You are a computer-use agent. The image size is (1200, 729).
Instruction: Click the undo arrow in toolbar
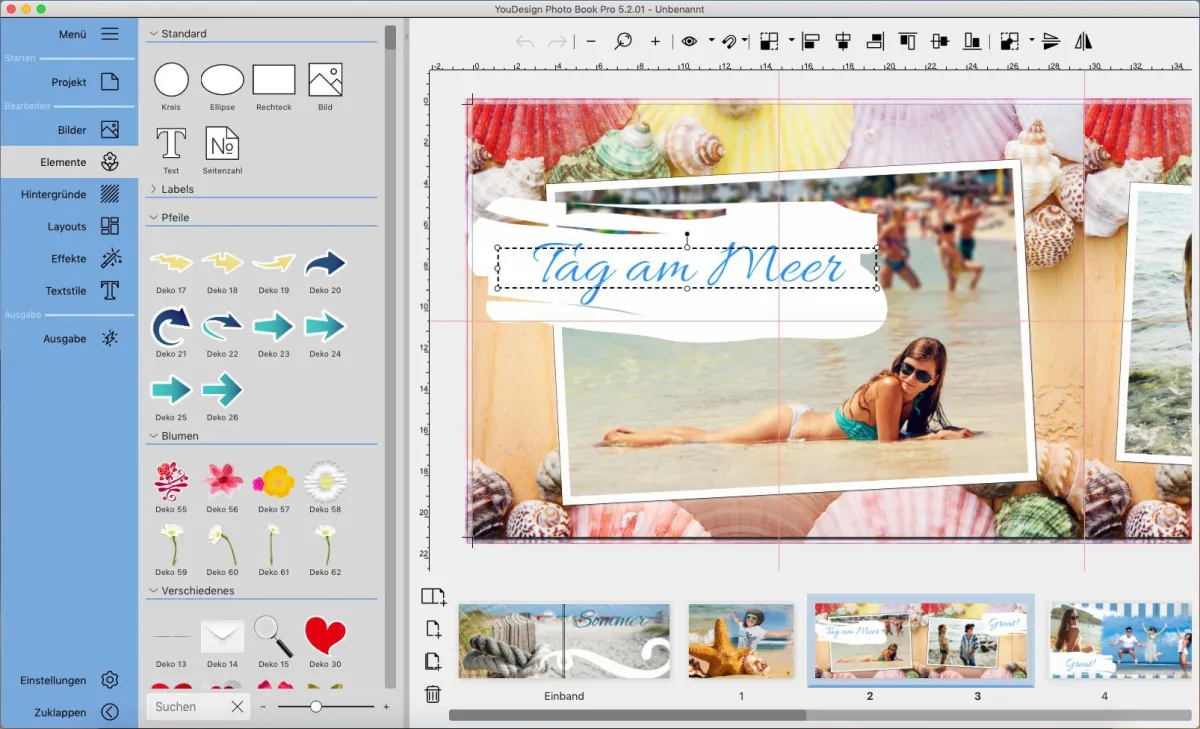(524, 41)
